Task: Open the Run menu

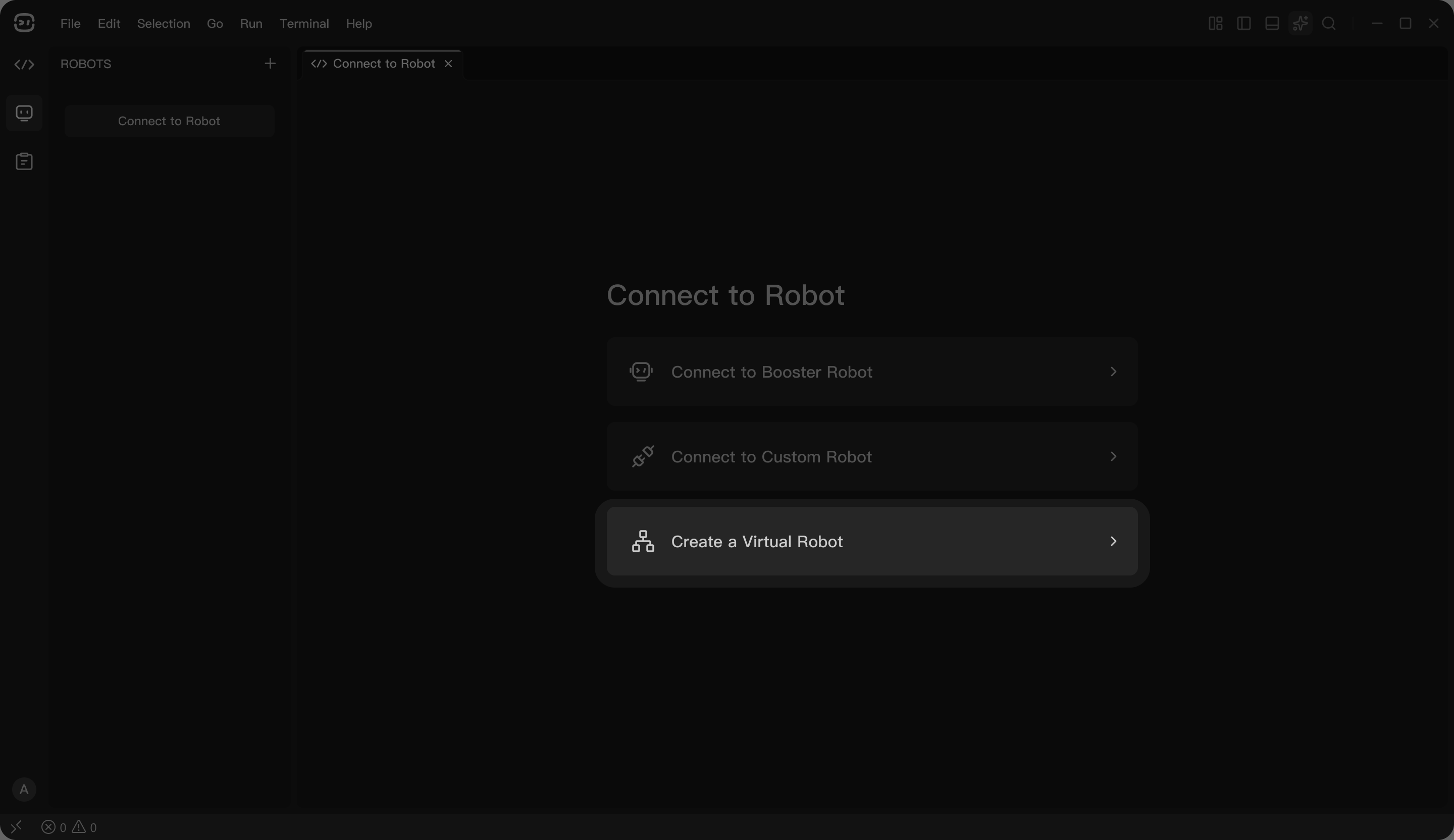Action: (x=251, y=24)
